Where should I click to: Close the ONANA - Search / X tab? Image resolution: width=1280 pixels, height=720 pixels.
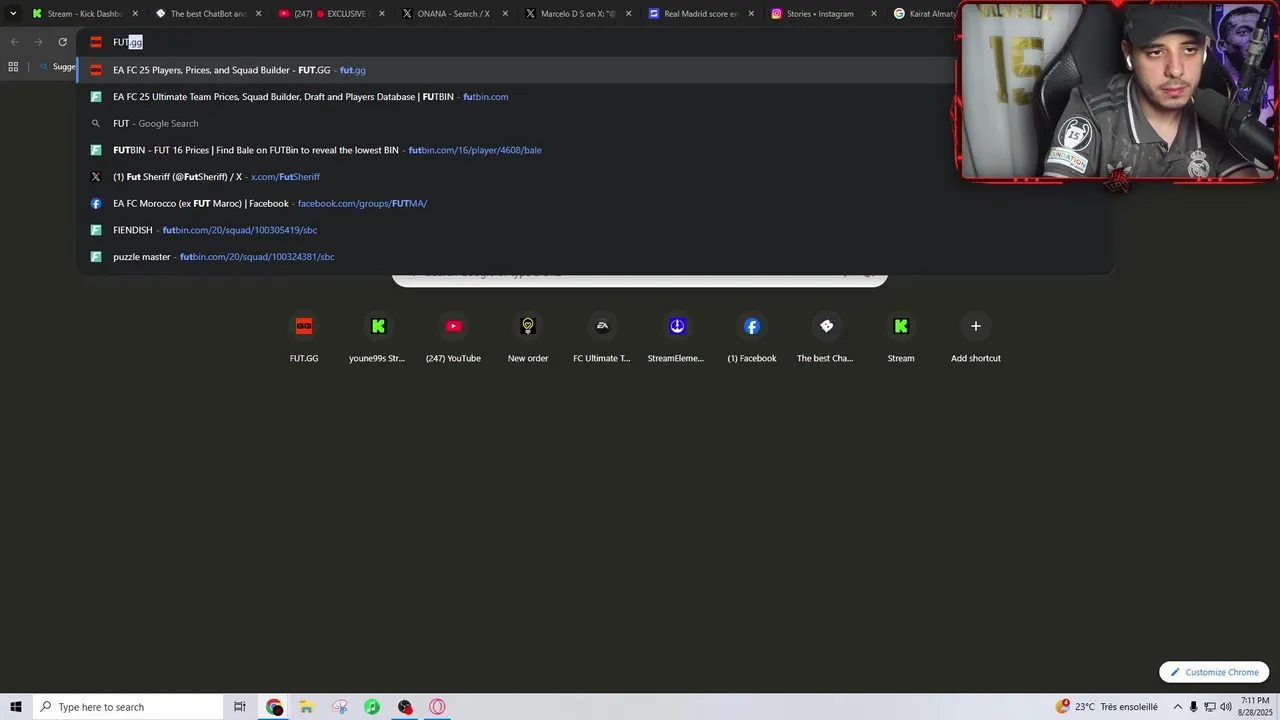(505, 14)
